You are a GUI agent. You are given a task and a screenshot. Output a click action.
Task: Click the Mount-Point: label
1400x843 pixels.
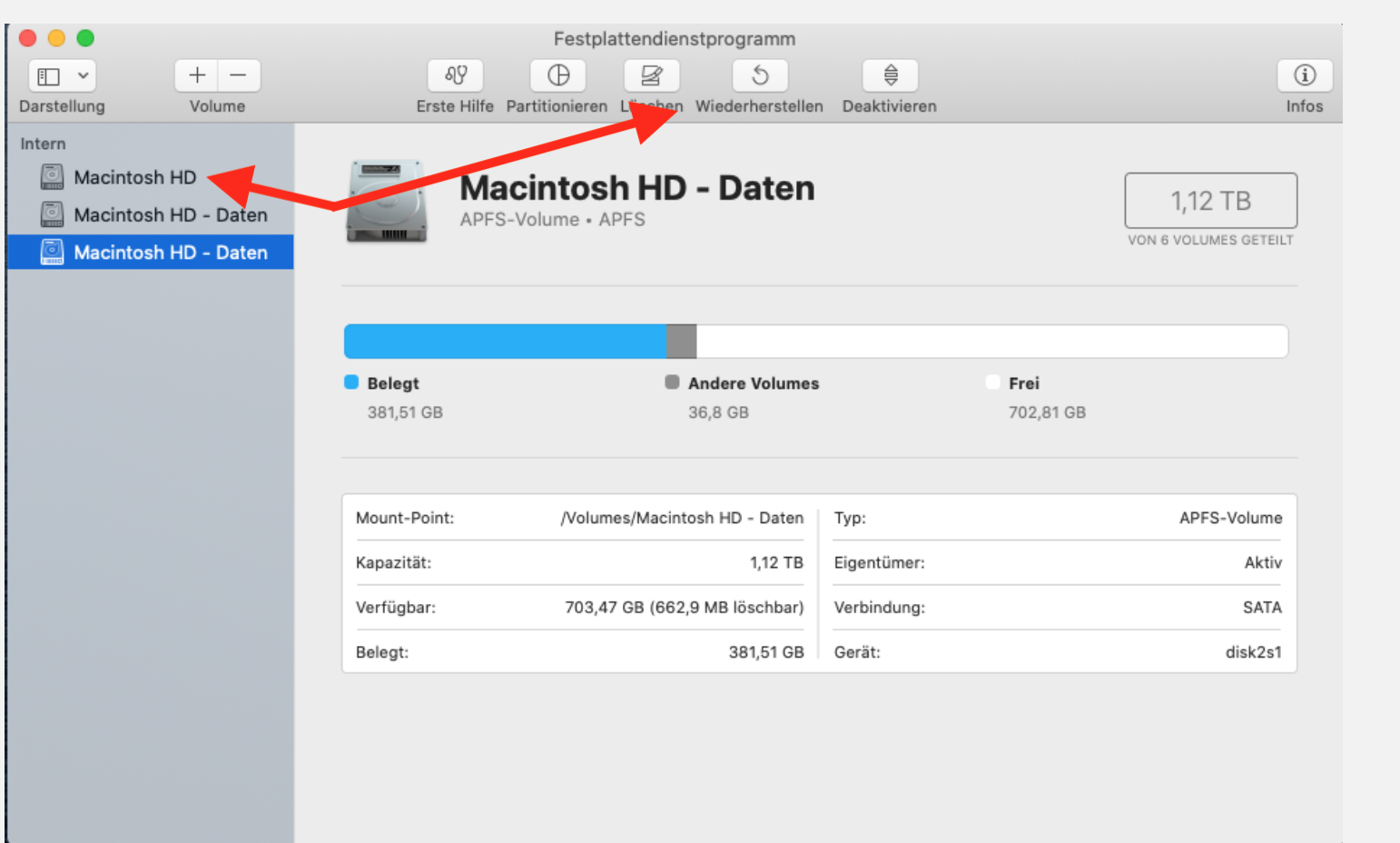pyautogui.click(x=405, y=518)
